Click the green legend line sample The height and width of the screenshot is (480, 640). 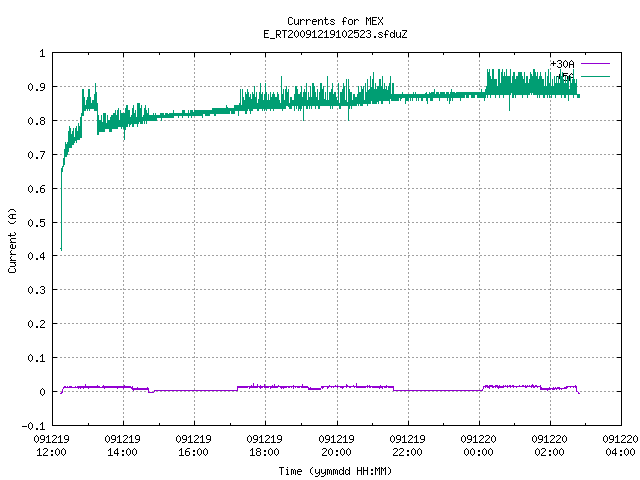595,76
